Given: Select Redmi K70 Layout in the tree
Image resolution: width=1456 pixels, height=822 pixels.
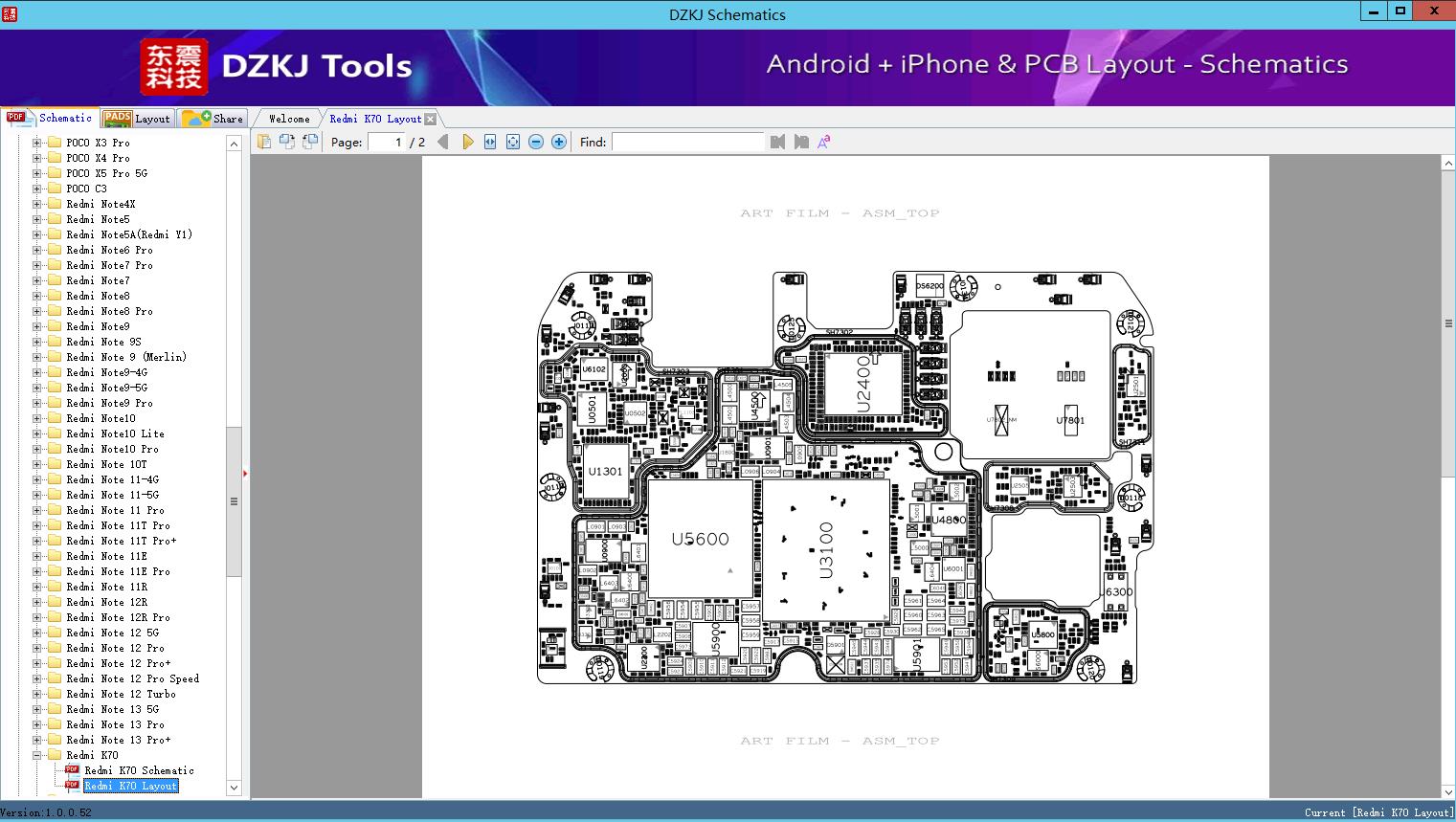Looking at the screenshot, I should tap(131, 786).
